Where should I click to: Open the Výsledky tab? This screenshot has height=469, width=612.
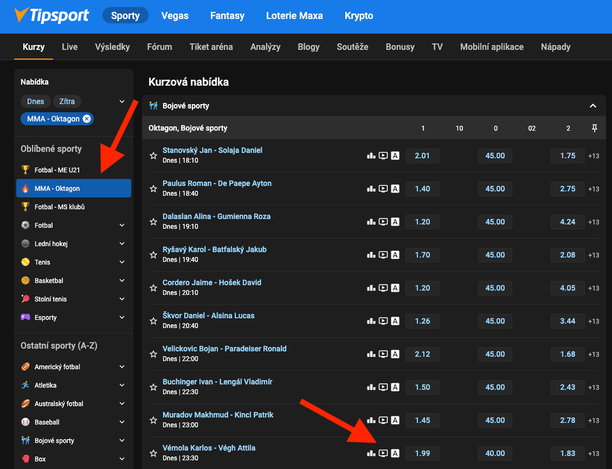click(112, 47)
